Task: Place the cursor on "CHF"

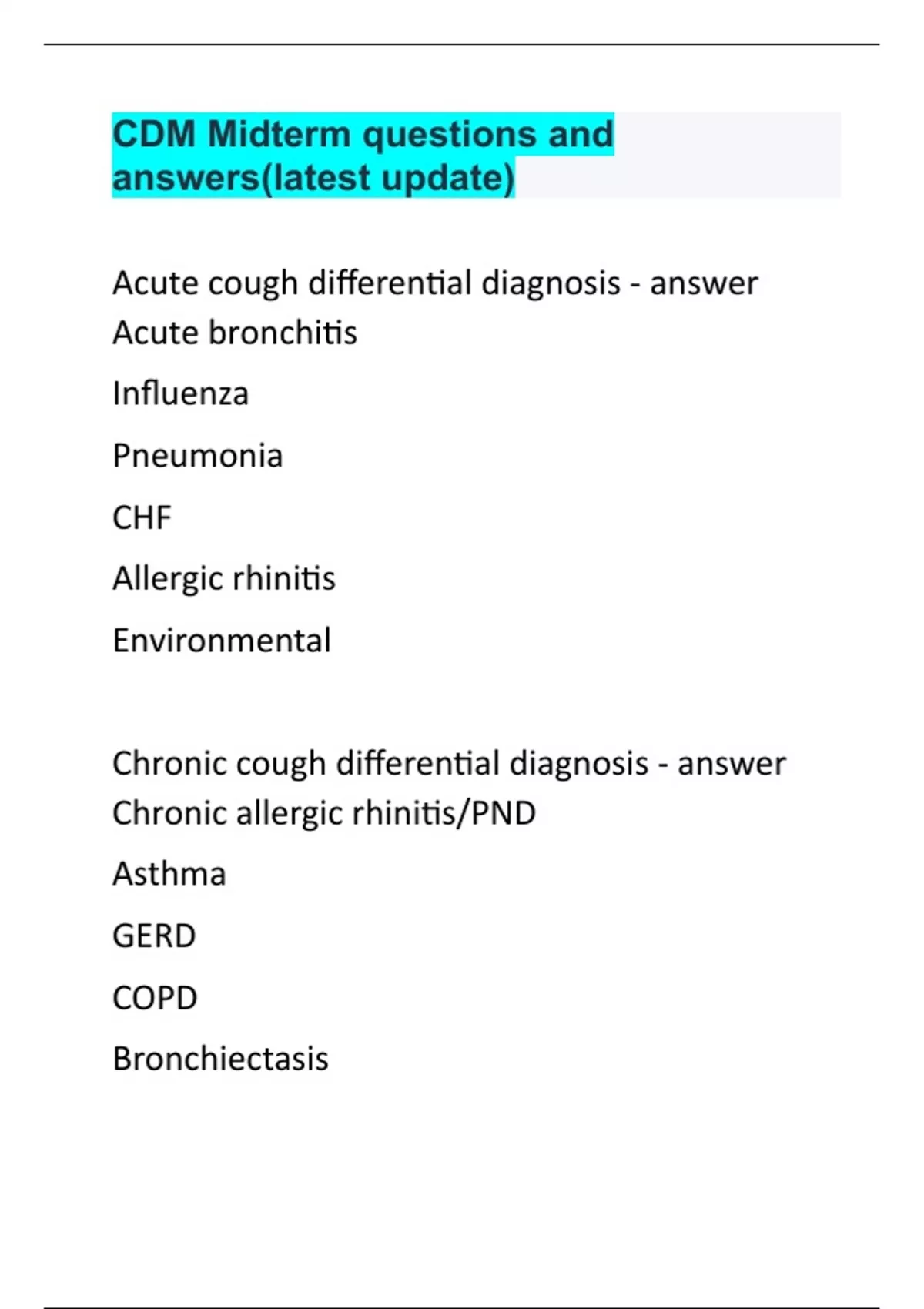Action: point(142,517)
